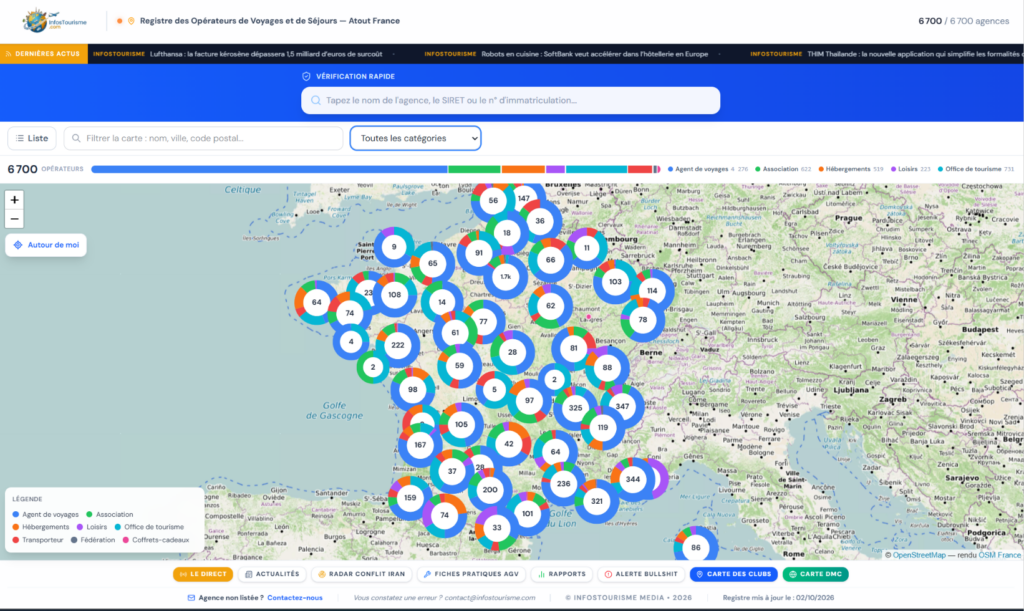Image resolution: width=1024 pixels, height=611 pixels.
Task: Click the Fédération legend entry
Action: (x=93, y=540)
